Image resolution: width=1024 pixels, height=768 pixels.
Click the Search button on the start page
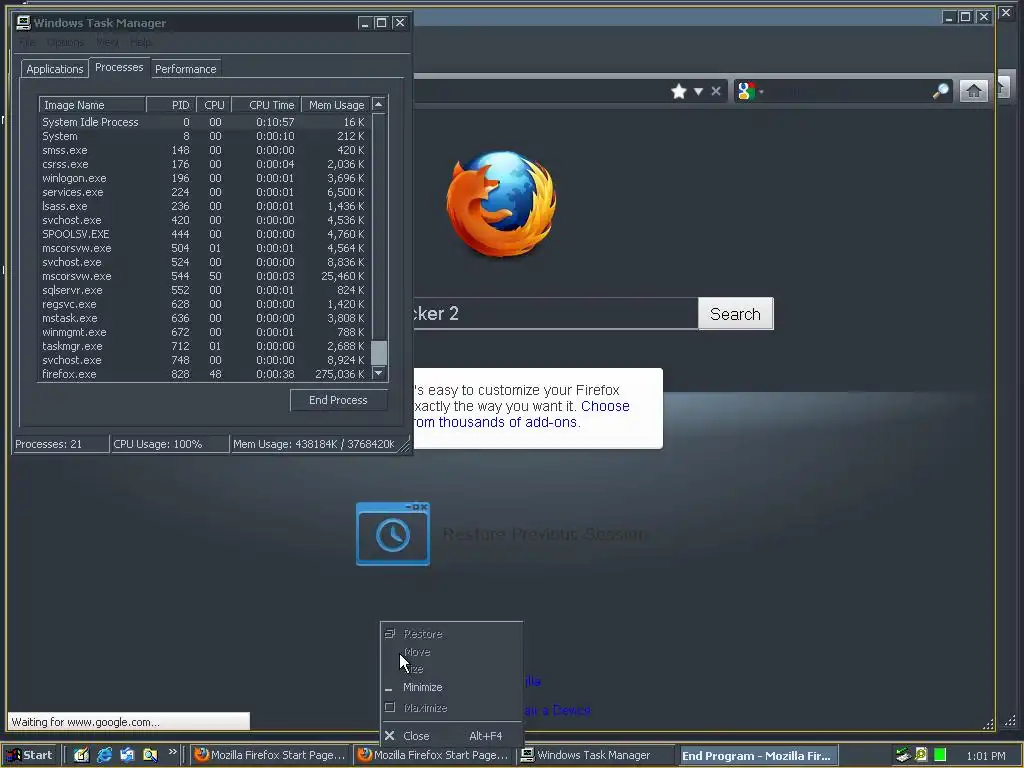[735, 314]
